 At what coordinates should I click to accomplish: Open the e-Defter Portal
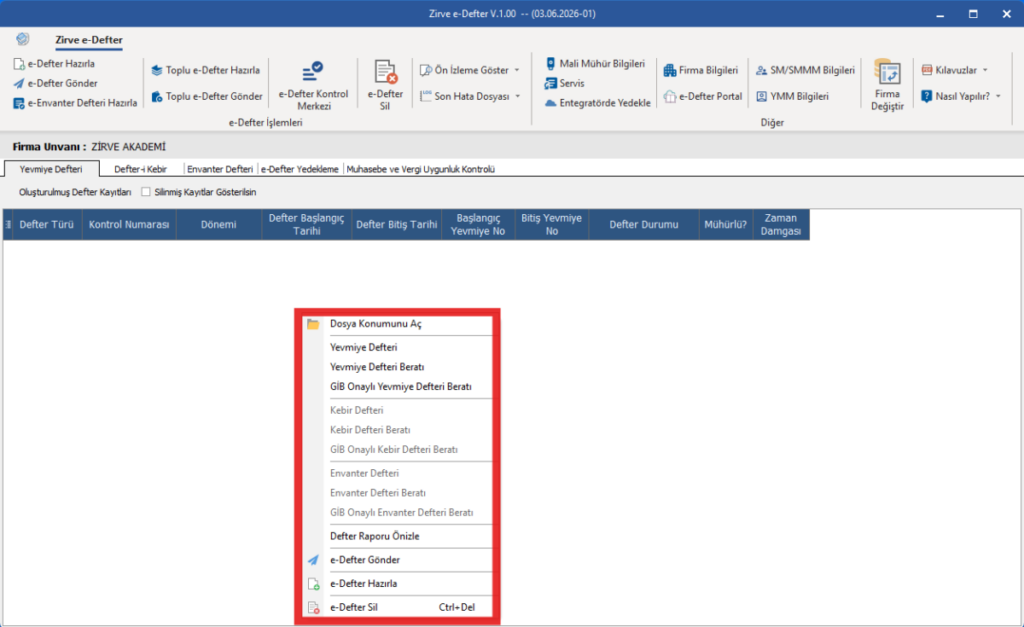pos(703,96)
